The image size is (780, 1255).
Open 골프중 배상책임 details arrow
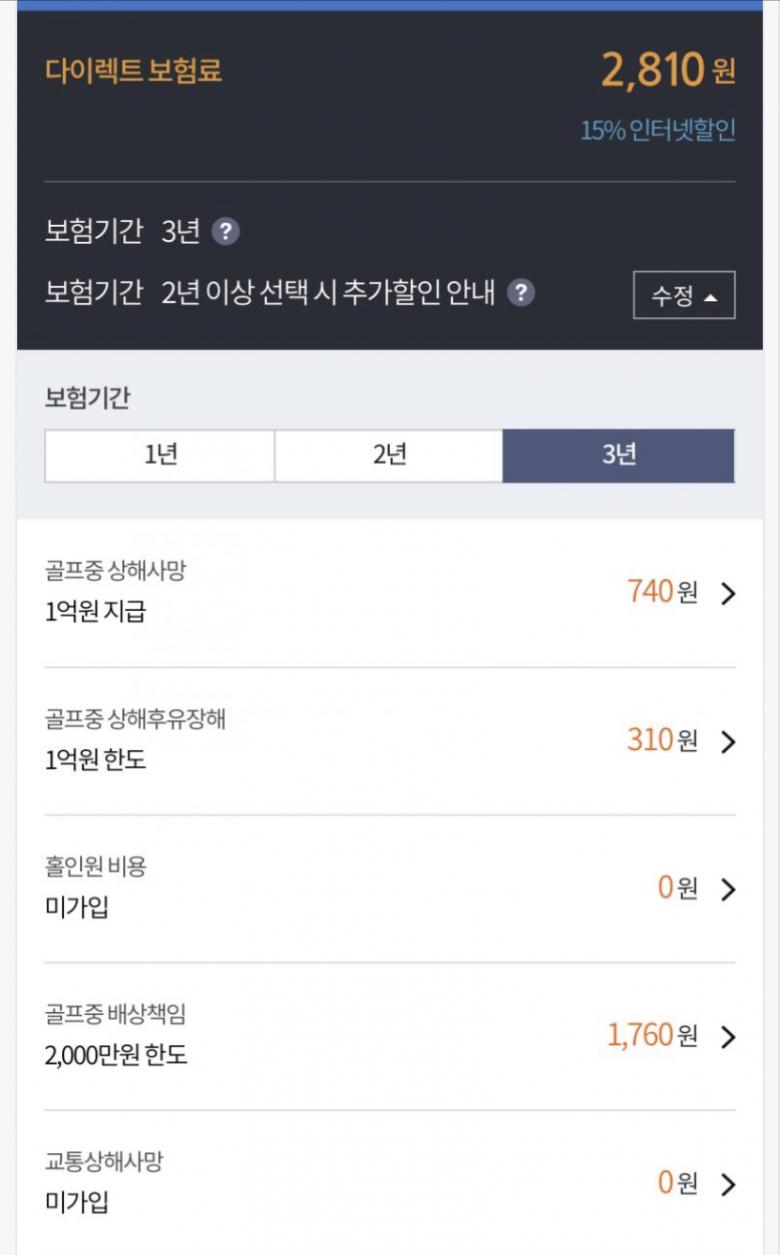728,1037
